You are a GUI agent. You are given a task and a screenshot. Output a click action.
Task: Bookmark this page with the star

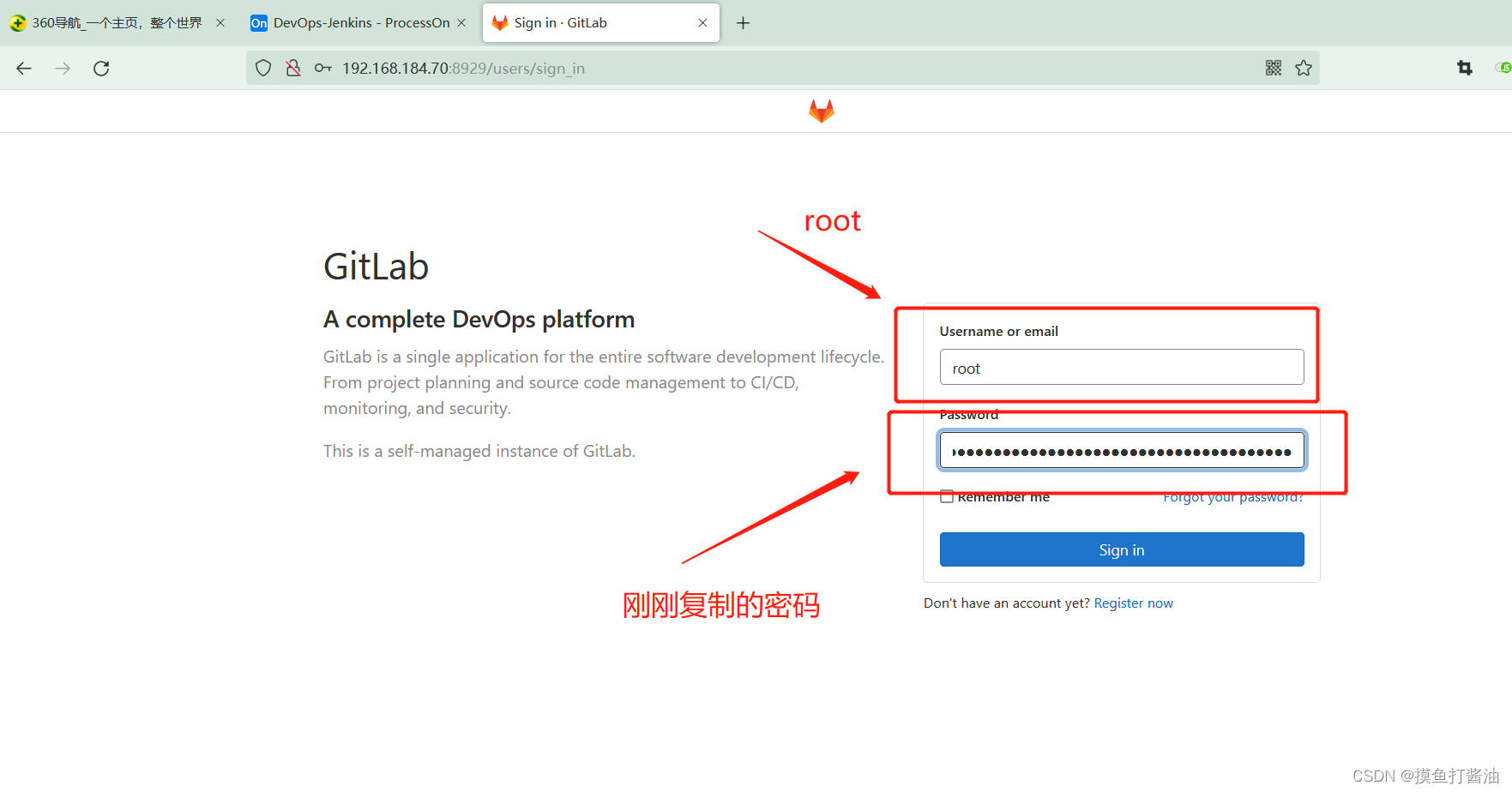click(x=1304, y=68)
